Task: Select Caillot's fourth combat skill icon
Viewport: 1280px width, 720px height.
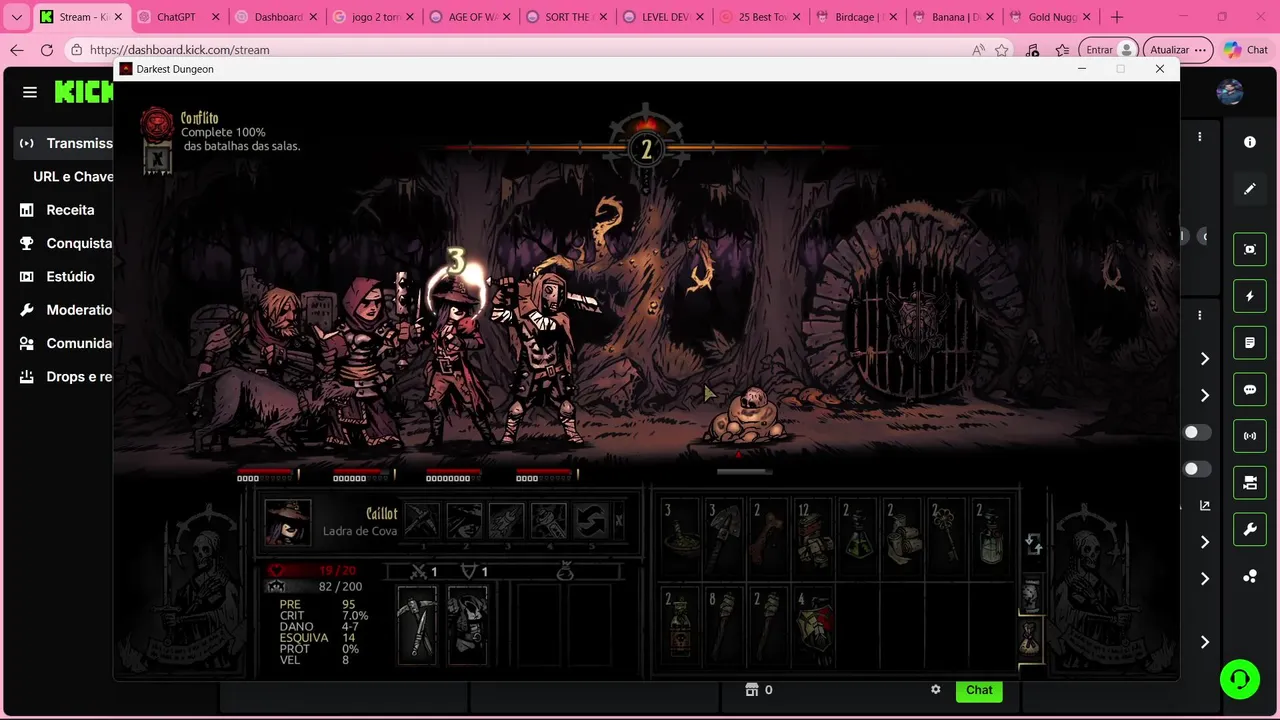Action: click(x=548, y=521)
